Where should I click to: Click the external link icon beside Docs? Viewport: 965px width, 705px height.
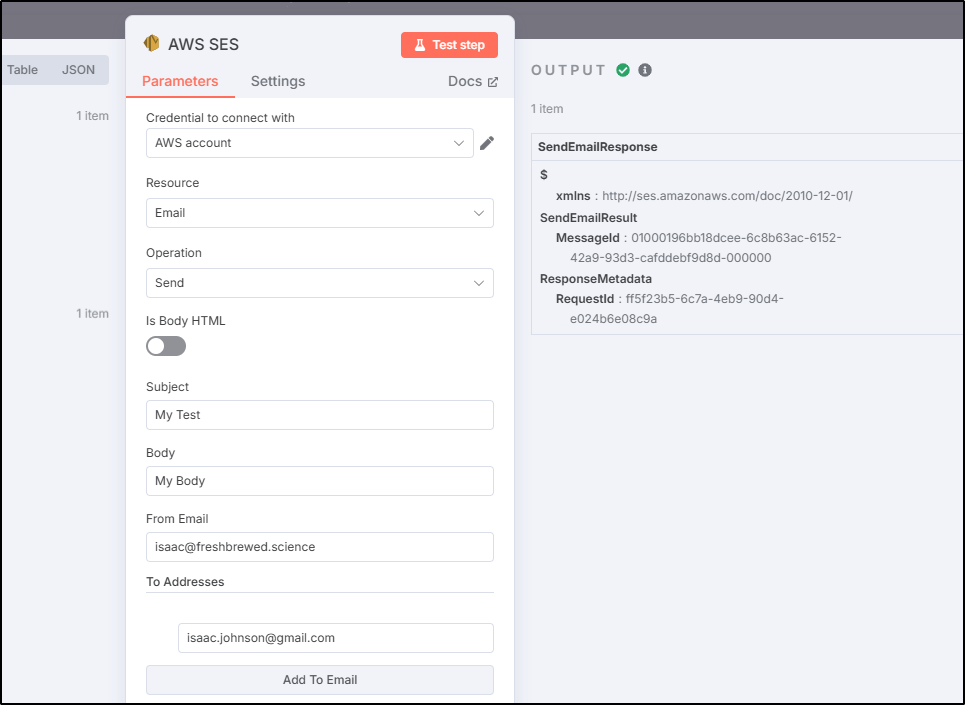(492, 82)
